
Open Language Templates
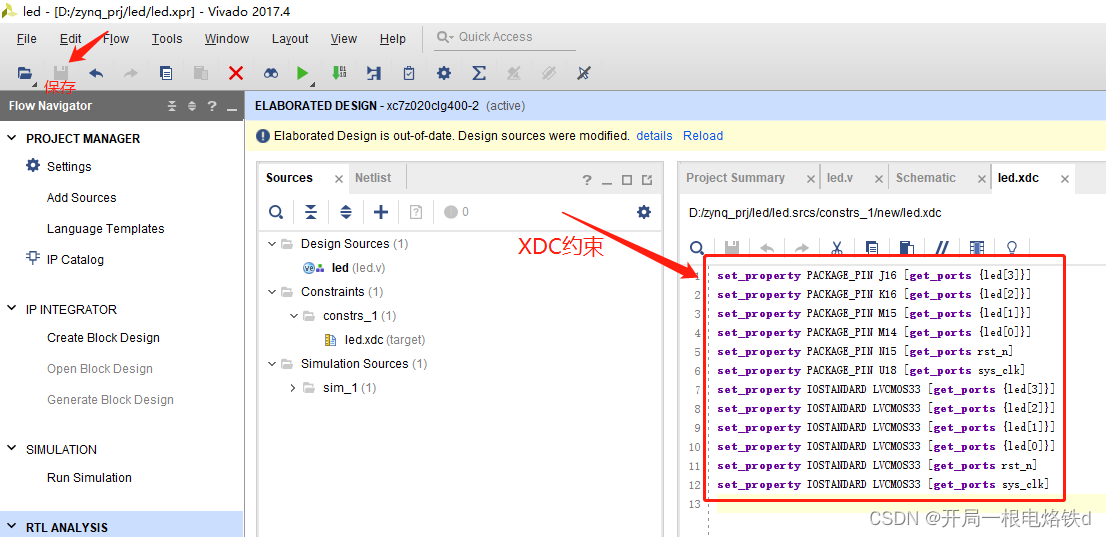coord(105,229)
